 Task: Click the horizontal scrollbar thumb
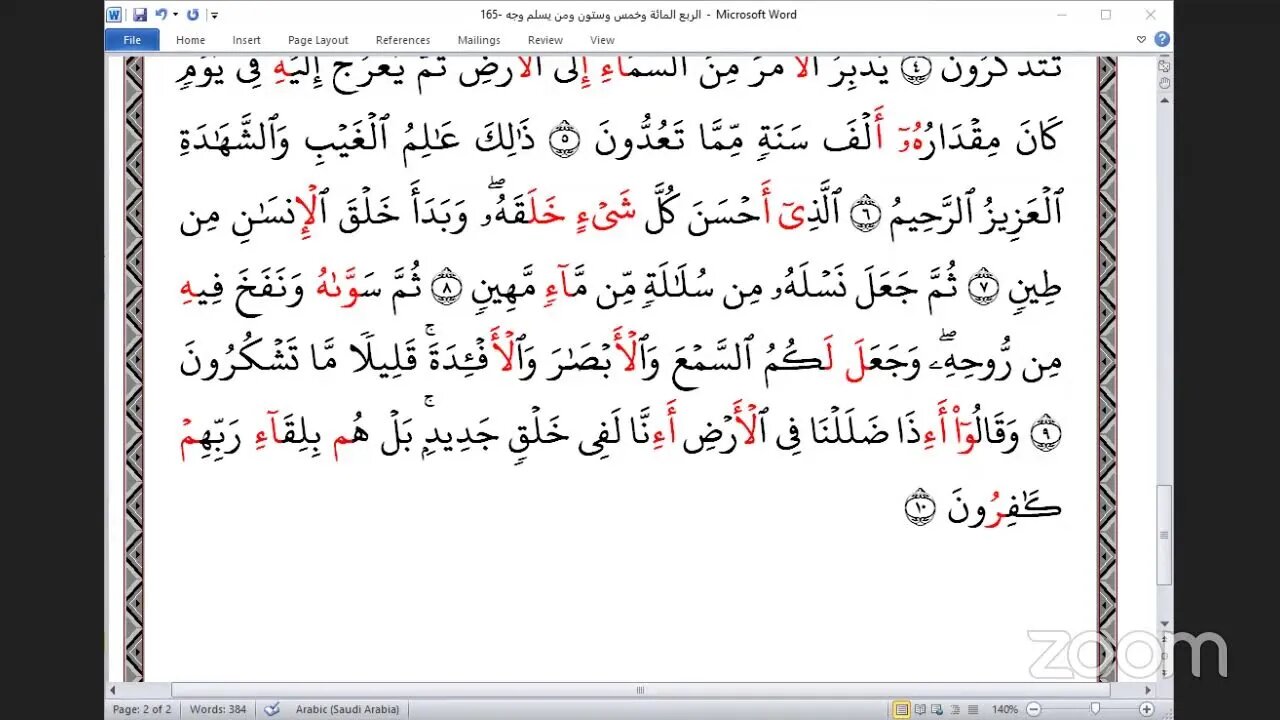coord(640,690)
